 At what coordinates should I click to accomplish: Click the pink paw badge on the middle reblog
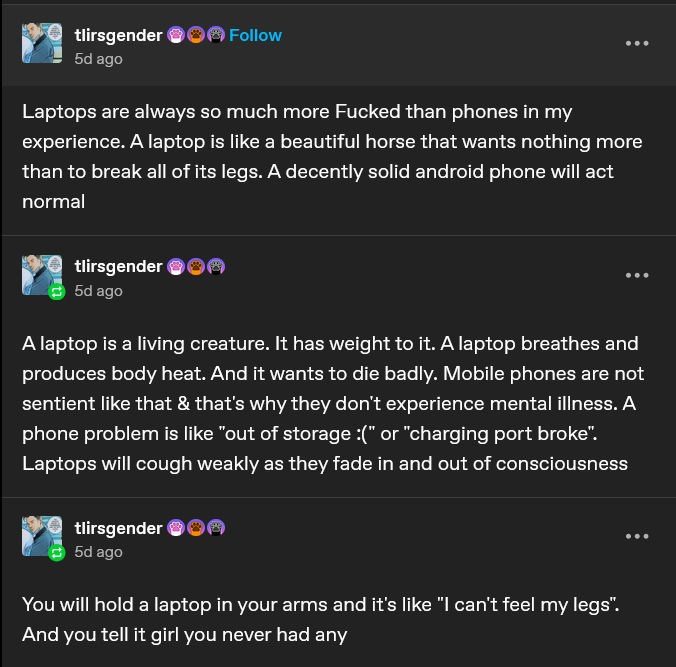pyautogui.click(x=176, y=266)
